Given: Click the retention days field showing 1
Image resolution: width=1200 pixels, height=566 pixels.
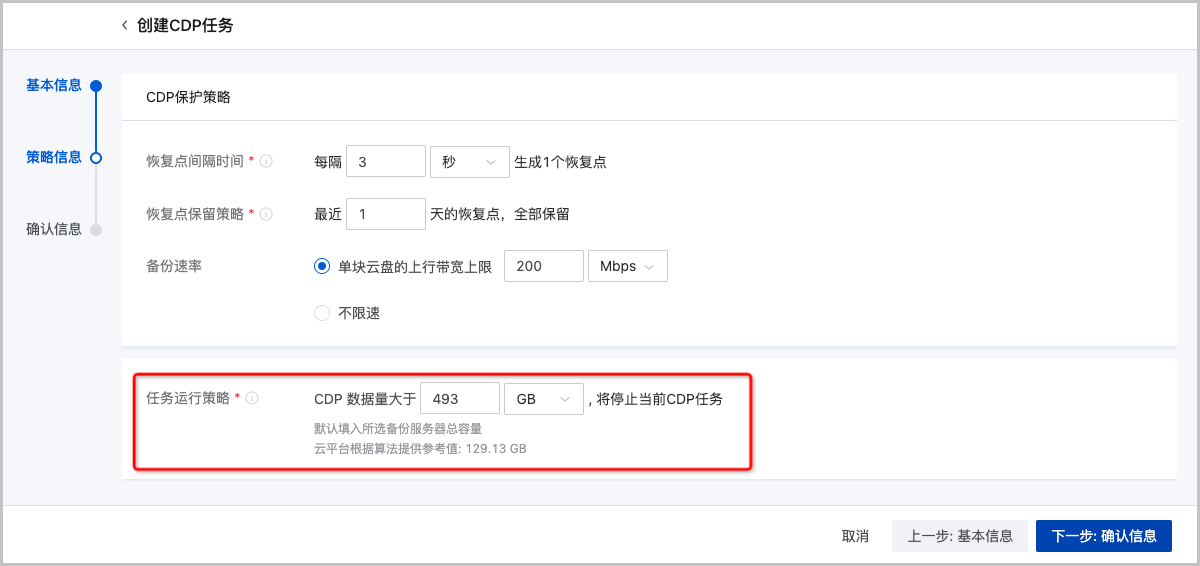Looking at the screenshot, I should tap(386, 214).
